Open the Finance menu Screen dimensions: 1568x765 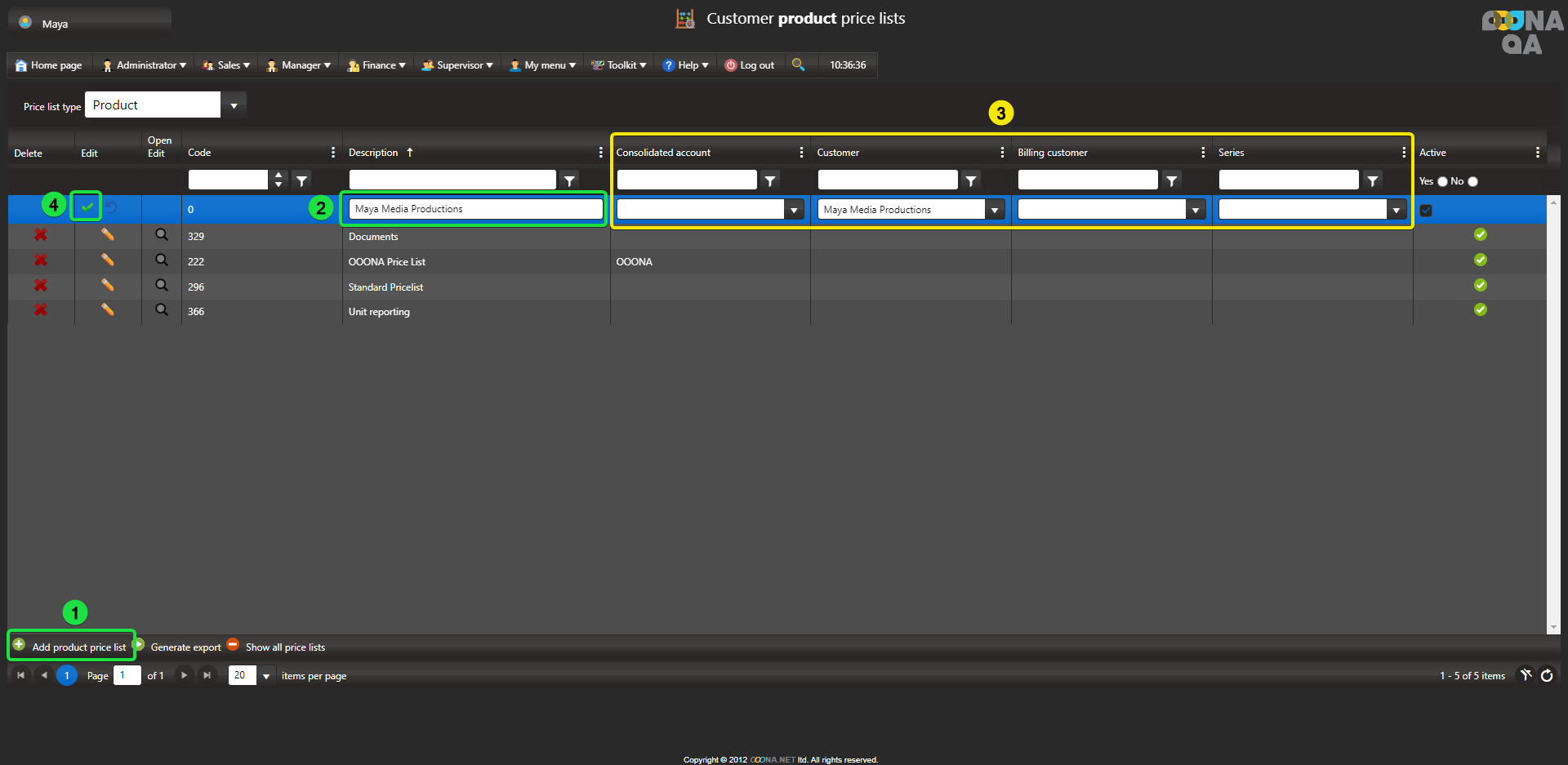point(376,65)
